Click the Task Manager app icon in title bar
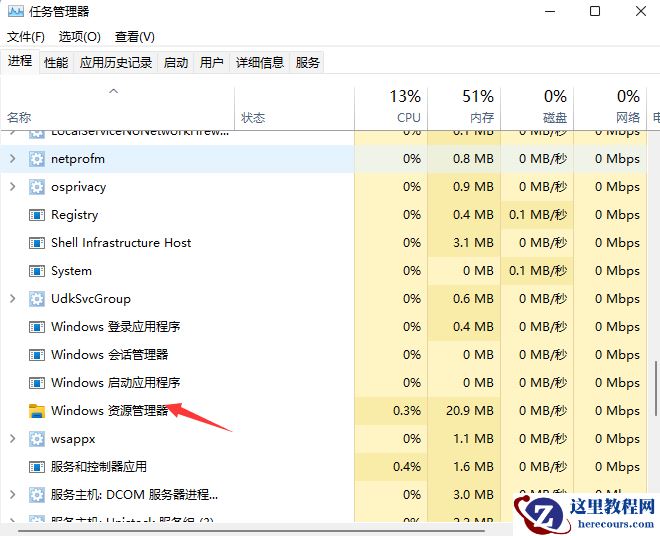This screenshot has height=536, width=660. point(16,11)
